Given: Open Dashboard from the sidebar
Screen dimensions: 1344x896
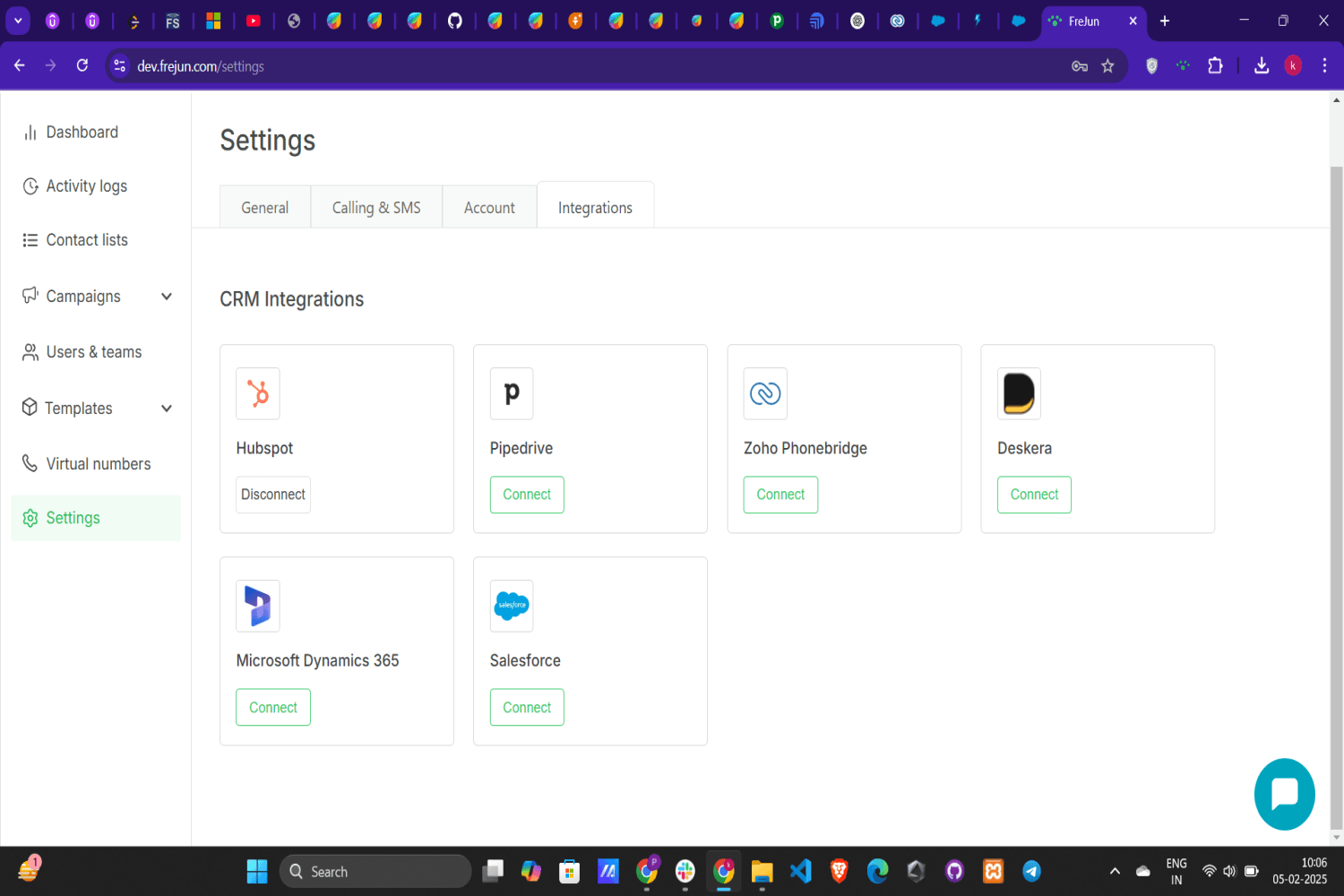Looking at the screenshot, I should (x=82, y=133).
